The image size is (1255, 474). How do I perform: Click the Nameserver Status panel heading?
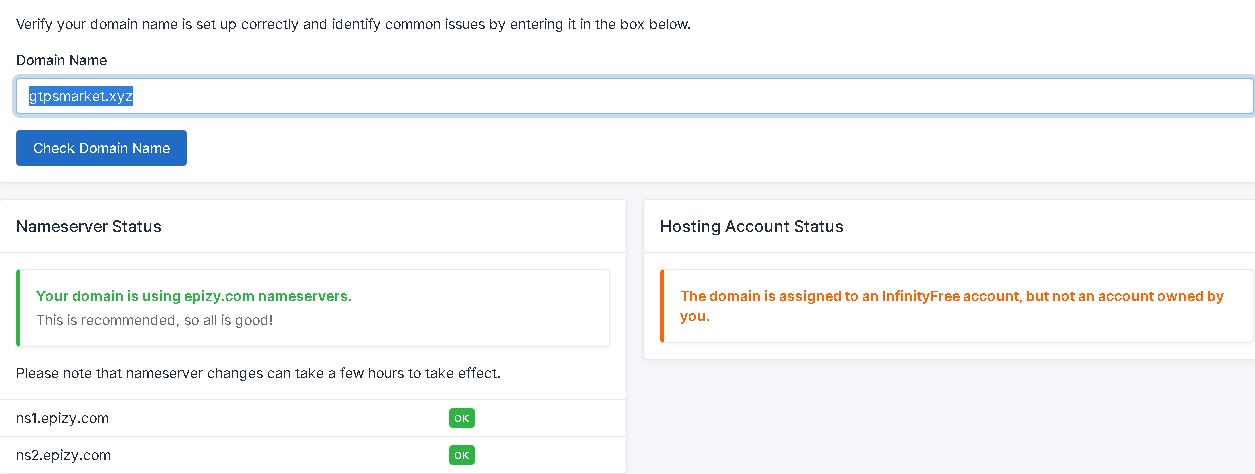pos(89,226)
